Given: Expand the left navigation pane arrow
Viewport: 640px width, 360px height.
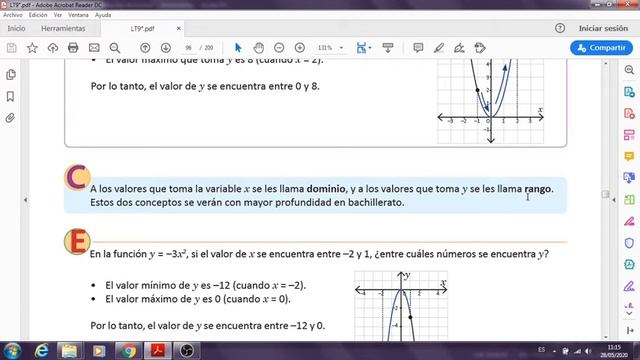Looking at the screenshot, I should click(x=26, y=200).
